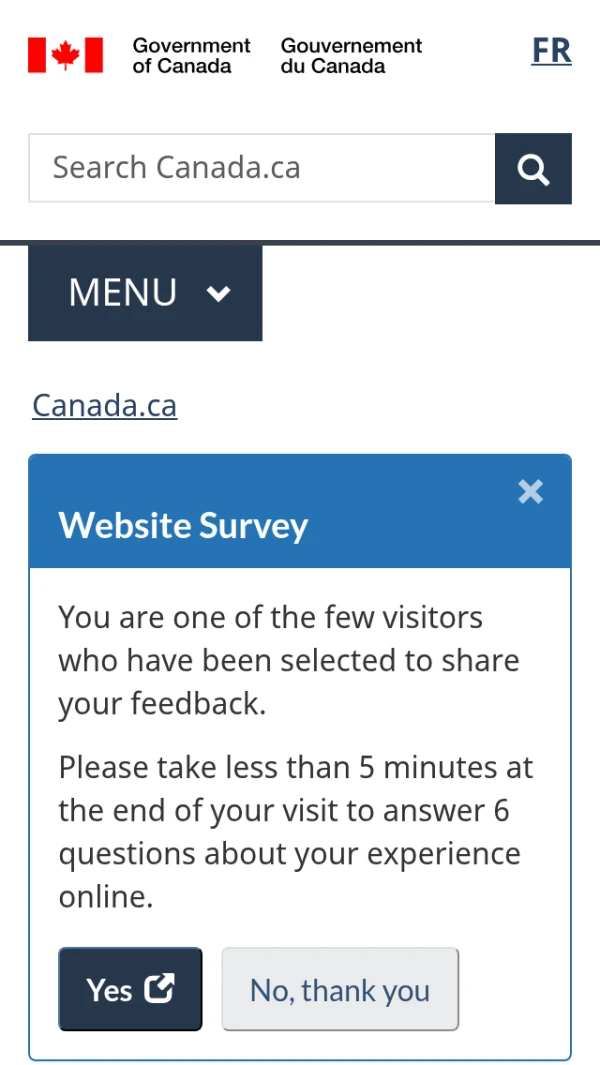Click the Gouvernement du Canada French wordmark
This screenshot has width=600, height=1065.
pyautogui.click(x=351, y=55)
